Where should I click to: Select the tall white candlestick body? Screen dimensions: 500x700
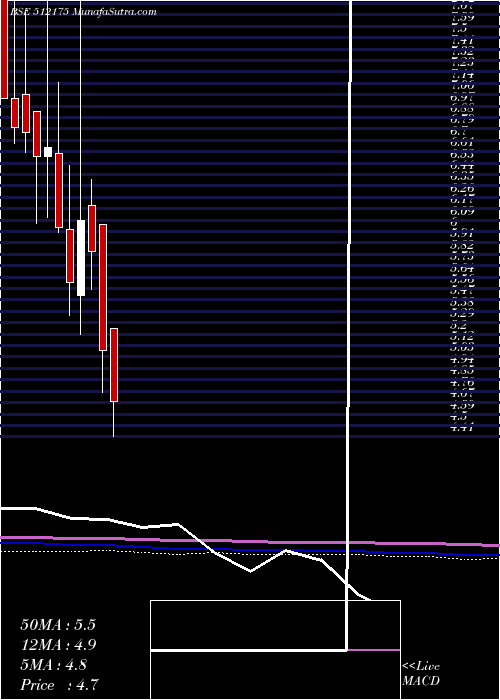[x=81, y=258]
